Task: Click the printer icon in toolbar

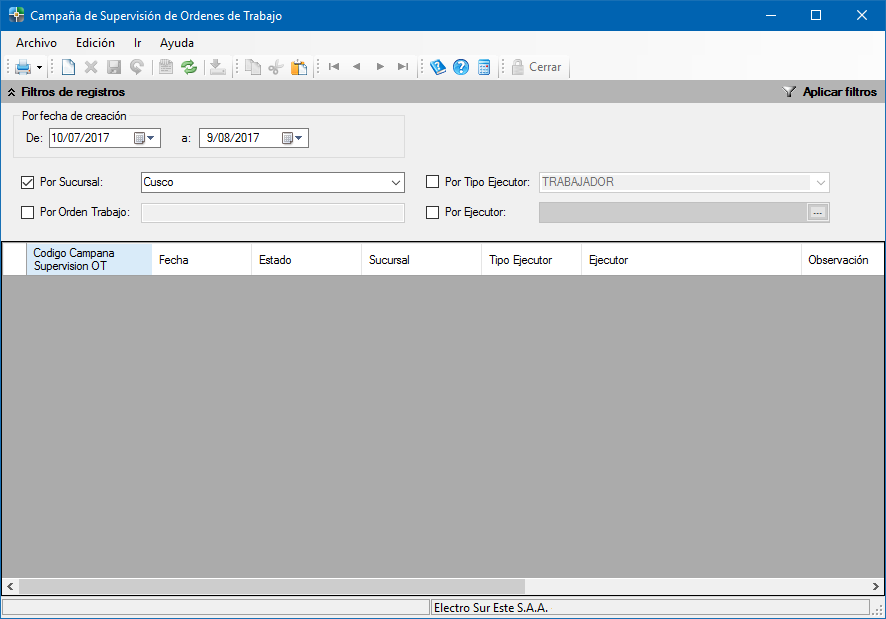Action: point(23,67)
